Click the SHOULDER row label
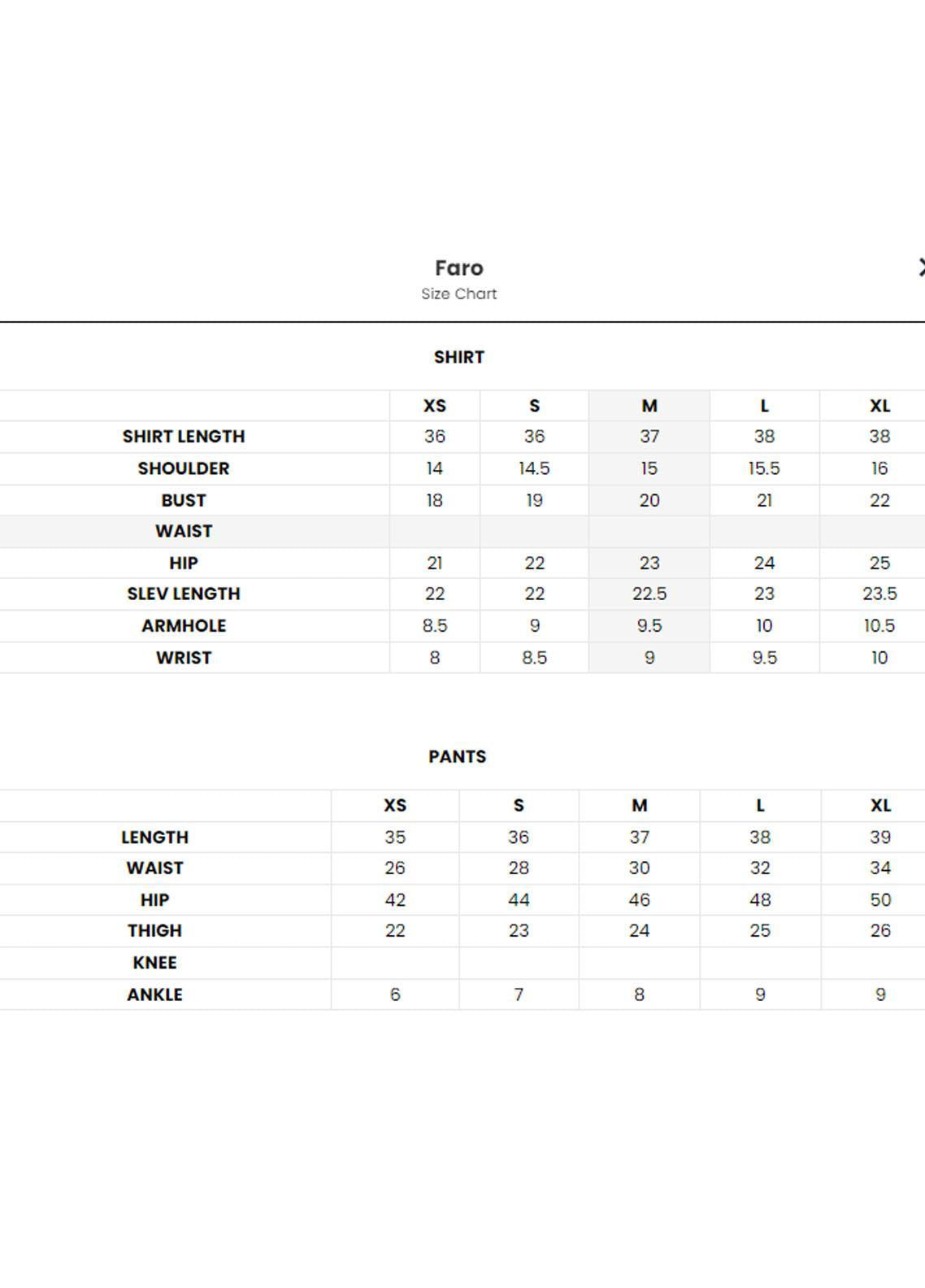Viewport: 925px width, 1288px height. (x=184, y=468)
